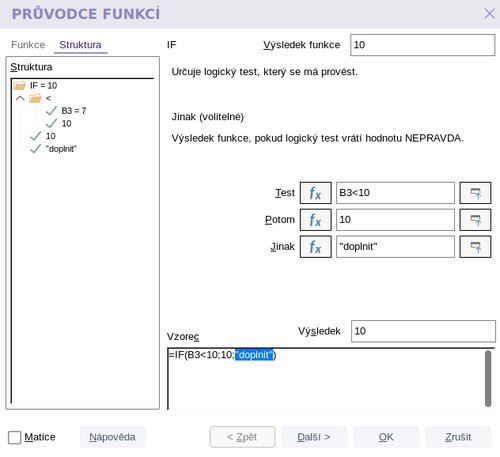Open help via Nápověda button
Viewport: 500px width, 457px height.
[x=112, y=437]
